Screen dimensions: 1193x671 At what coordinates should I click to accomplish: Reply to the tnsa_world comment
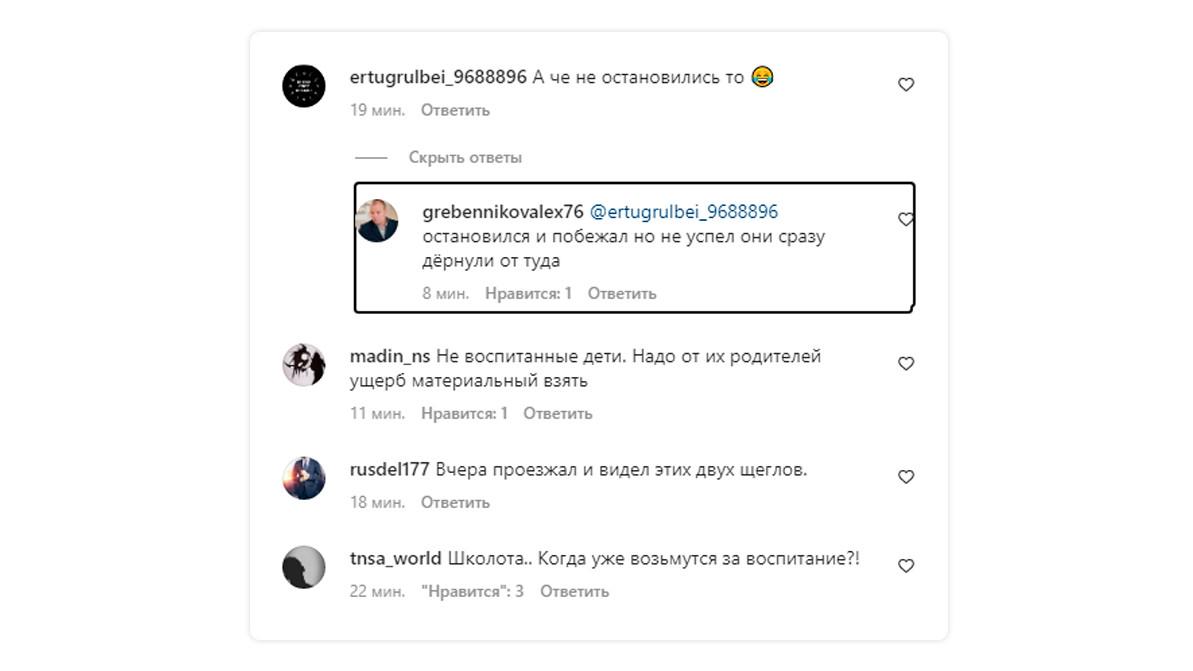click(575, 591)
